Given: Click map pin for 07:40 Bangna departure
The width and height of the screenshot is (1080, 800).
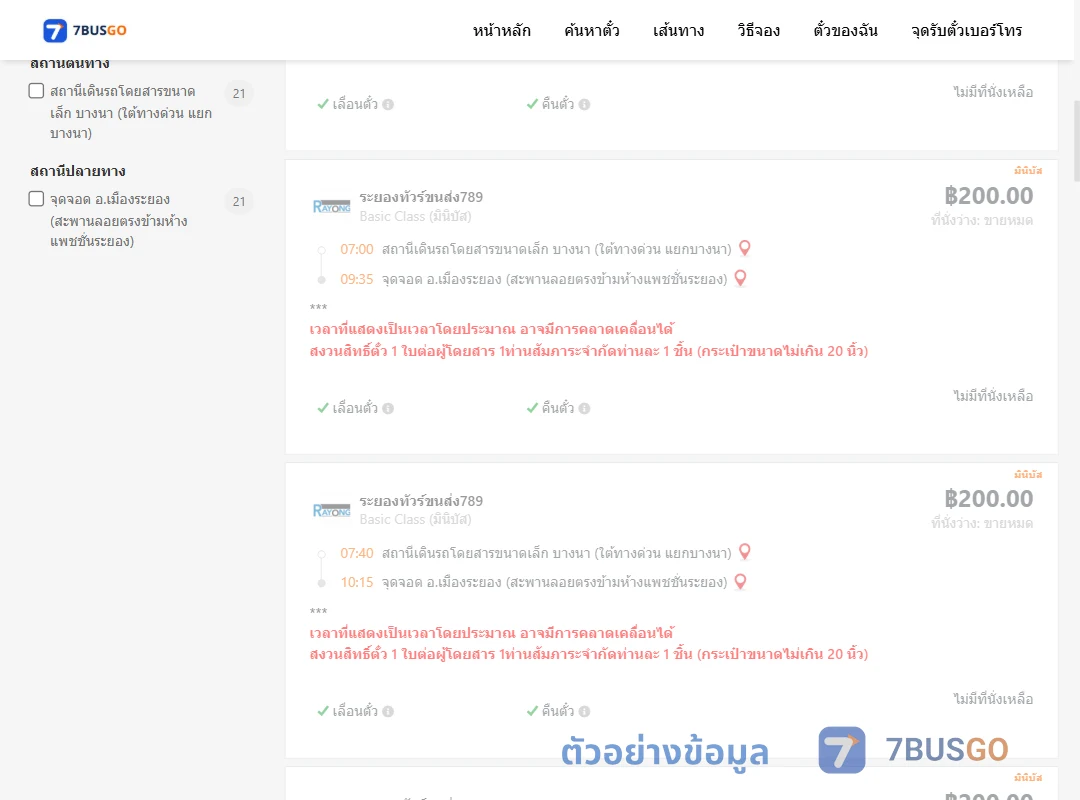Looking at the screenshot, I should 745,552.
